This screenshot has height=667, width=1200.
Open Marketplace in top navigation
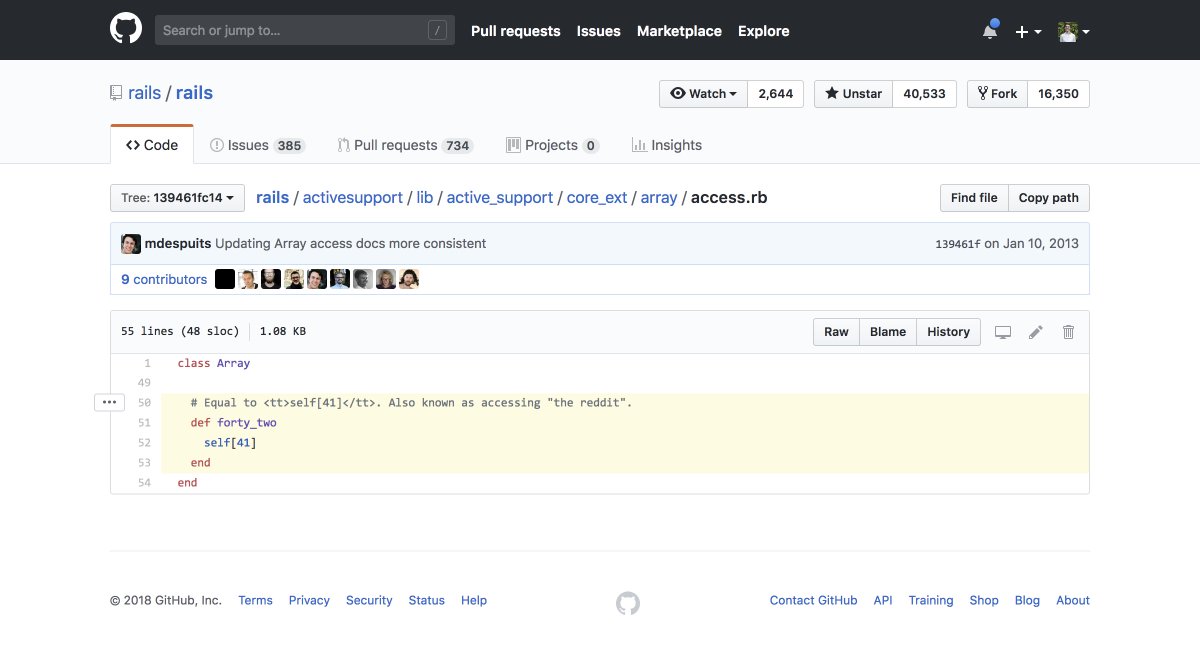pyautogui.click(x=679, y=31)
